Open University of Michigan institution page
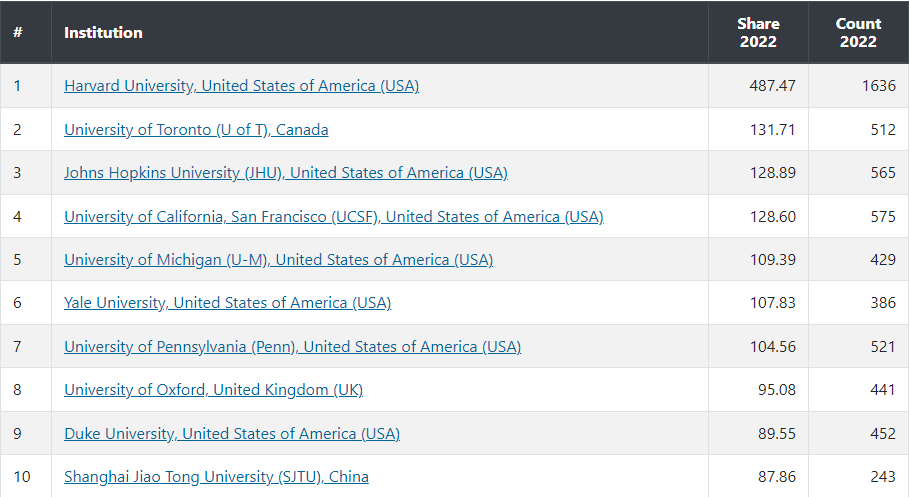Screen dimensions: 910x497 click(x=278, y=260)
